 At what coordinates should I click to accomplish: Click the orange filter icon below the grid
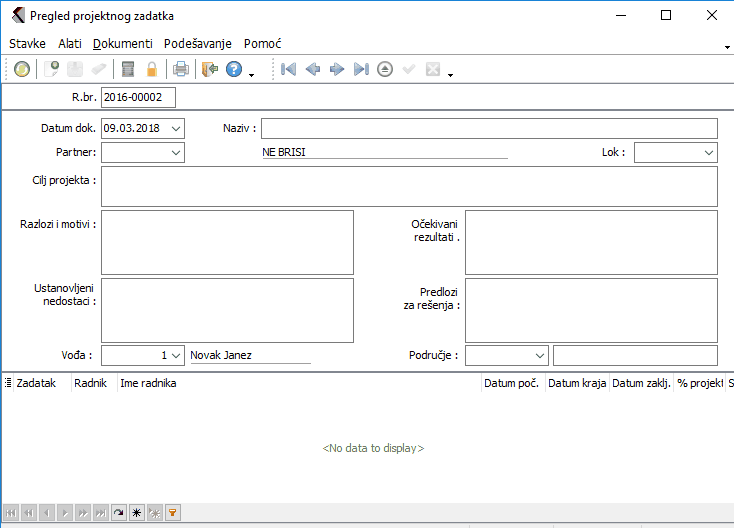coord(172,512)
